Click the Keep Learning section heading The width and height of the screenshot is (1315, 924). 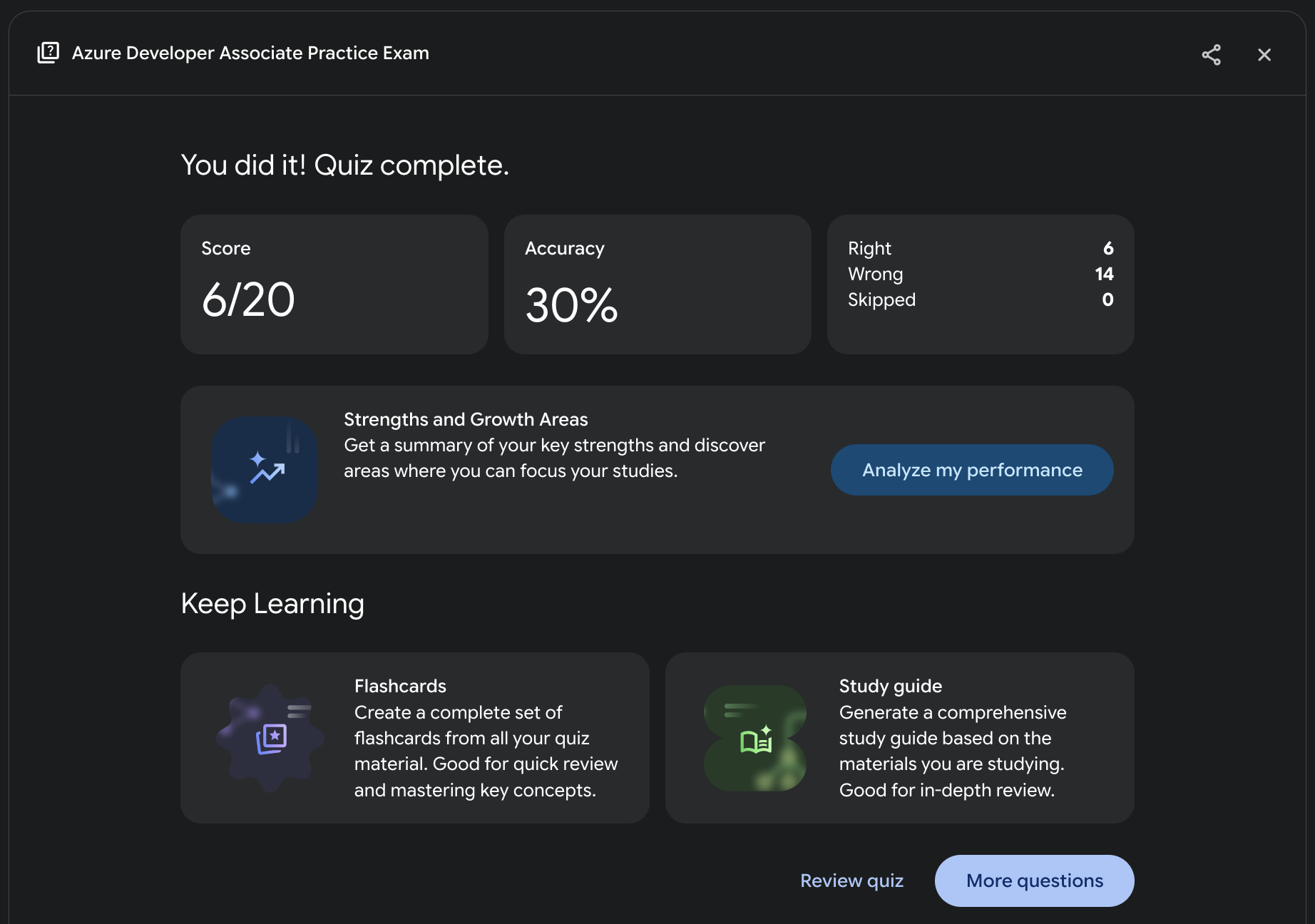(272, 603)
